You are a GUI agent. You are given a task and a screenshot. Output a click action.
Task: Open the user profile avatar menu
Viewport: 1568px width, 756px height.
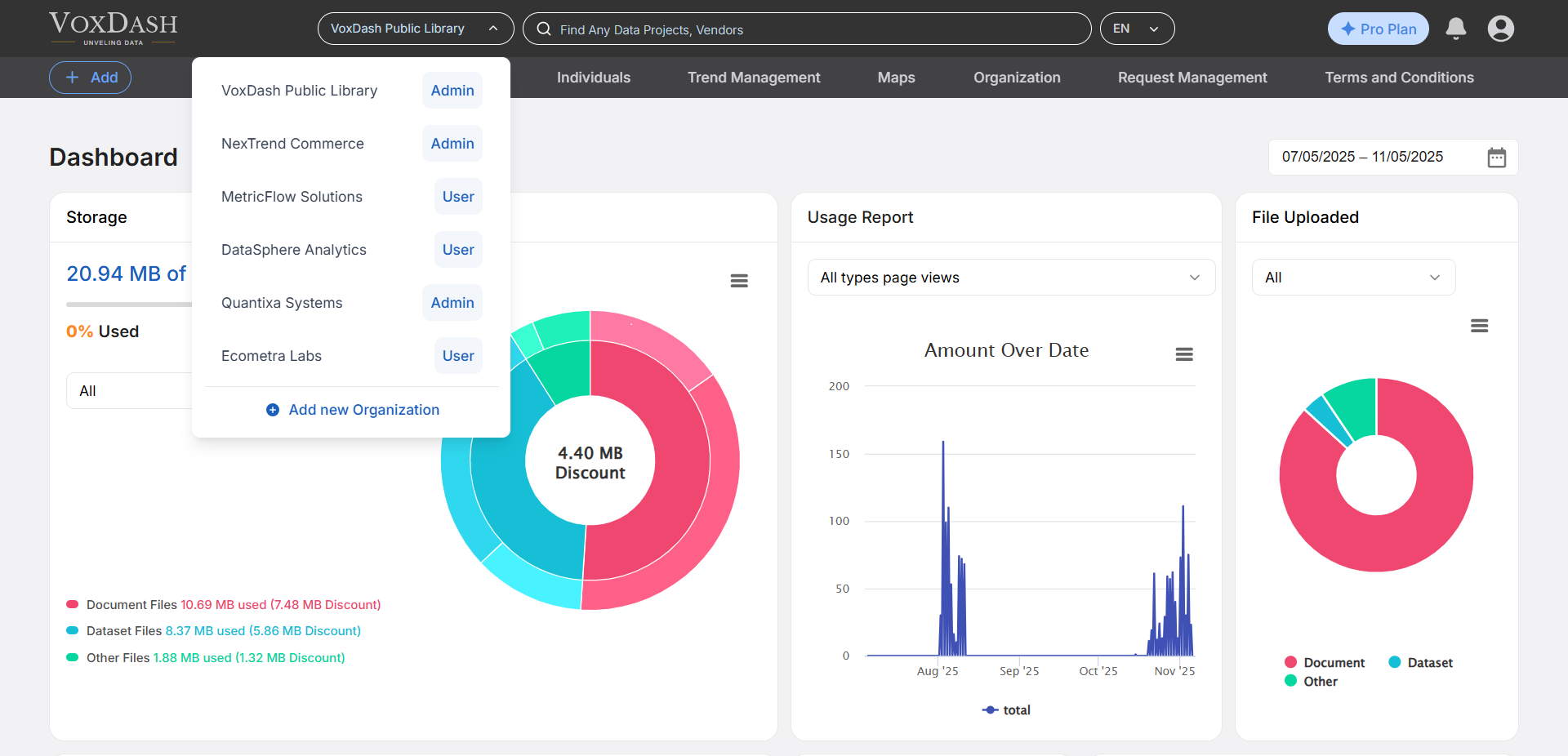[x=1502, y=29]
